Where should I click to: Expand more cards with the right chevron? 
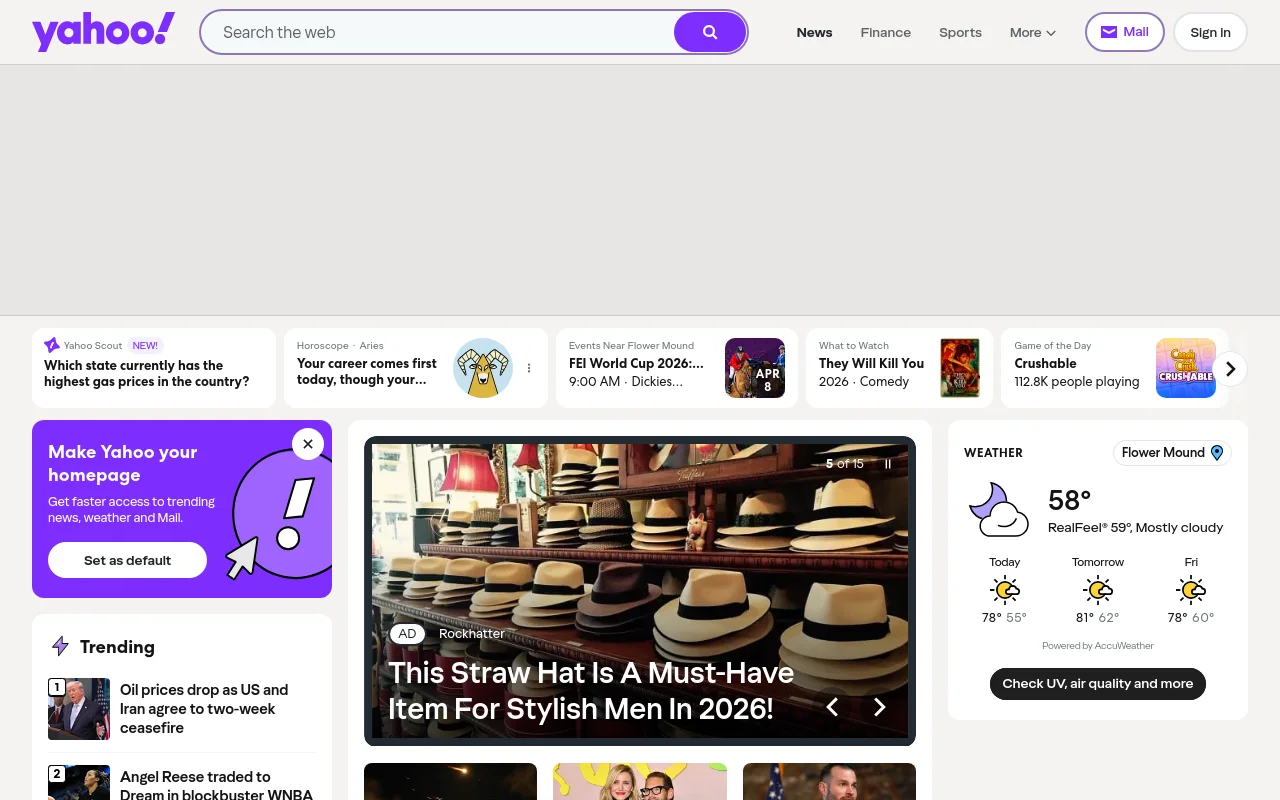(x=1230, y=368)
